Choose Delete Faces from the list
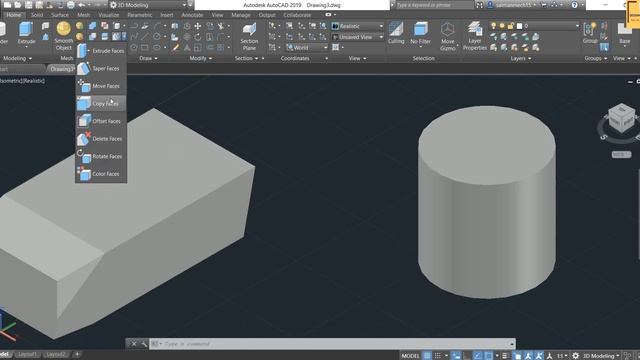This screenshot has height=360, width=640. coord(101,139)
